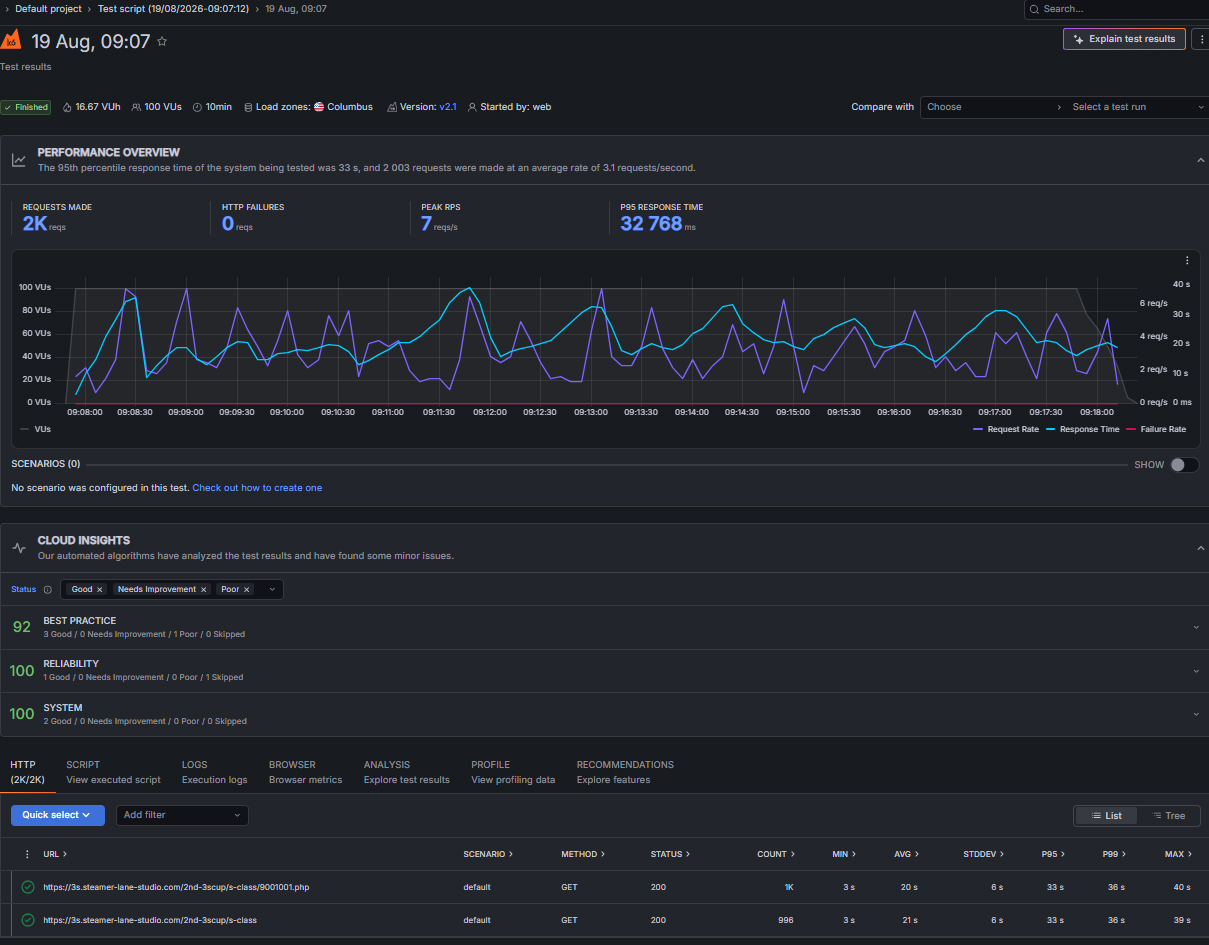Screen dimensions: 1209x945
Task: Switch to the Recommendations tab
Action: [625, 771]
